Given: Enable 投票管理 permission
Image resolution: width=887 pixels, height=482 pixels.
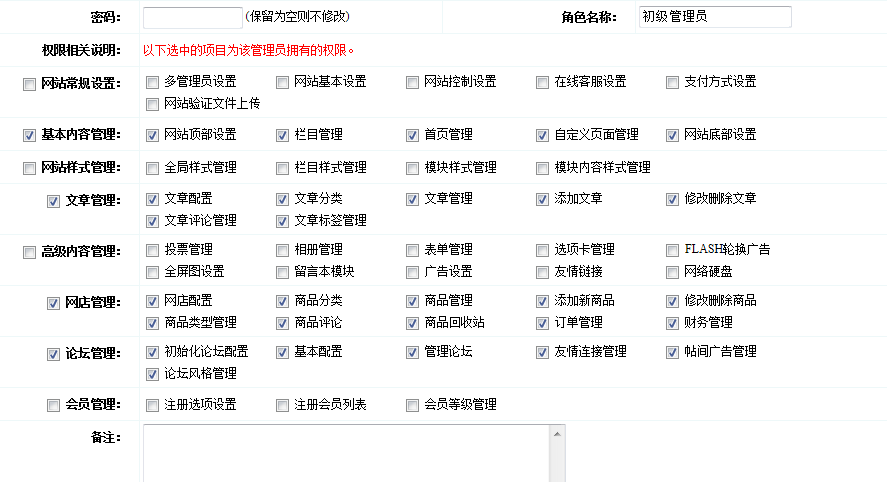Looking at the screenshot, I should (x=152, y=250).
